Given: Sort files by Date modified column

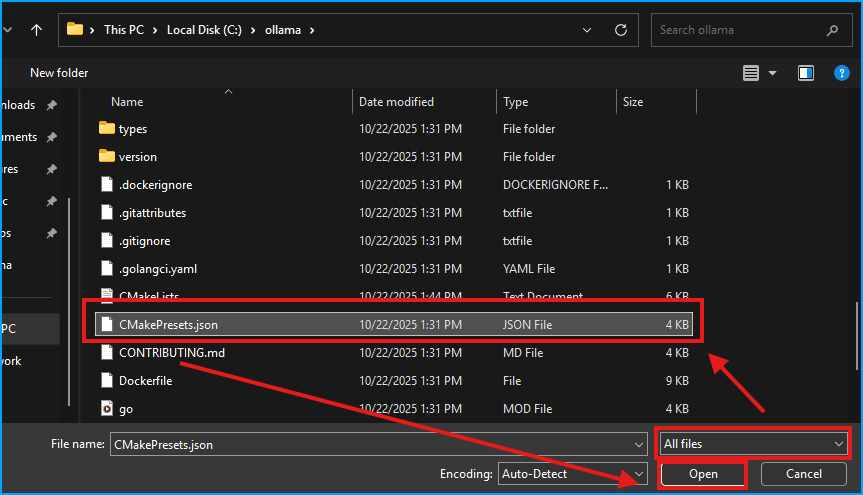Looking at the screenshot, I should pyautogui.click(x=397, y=102).
